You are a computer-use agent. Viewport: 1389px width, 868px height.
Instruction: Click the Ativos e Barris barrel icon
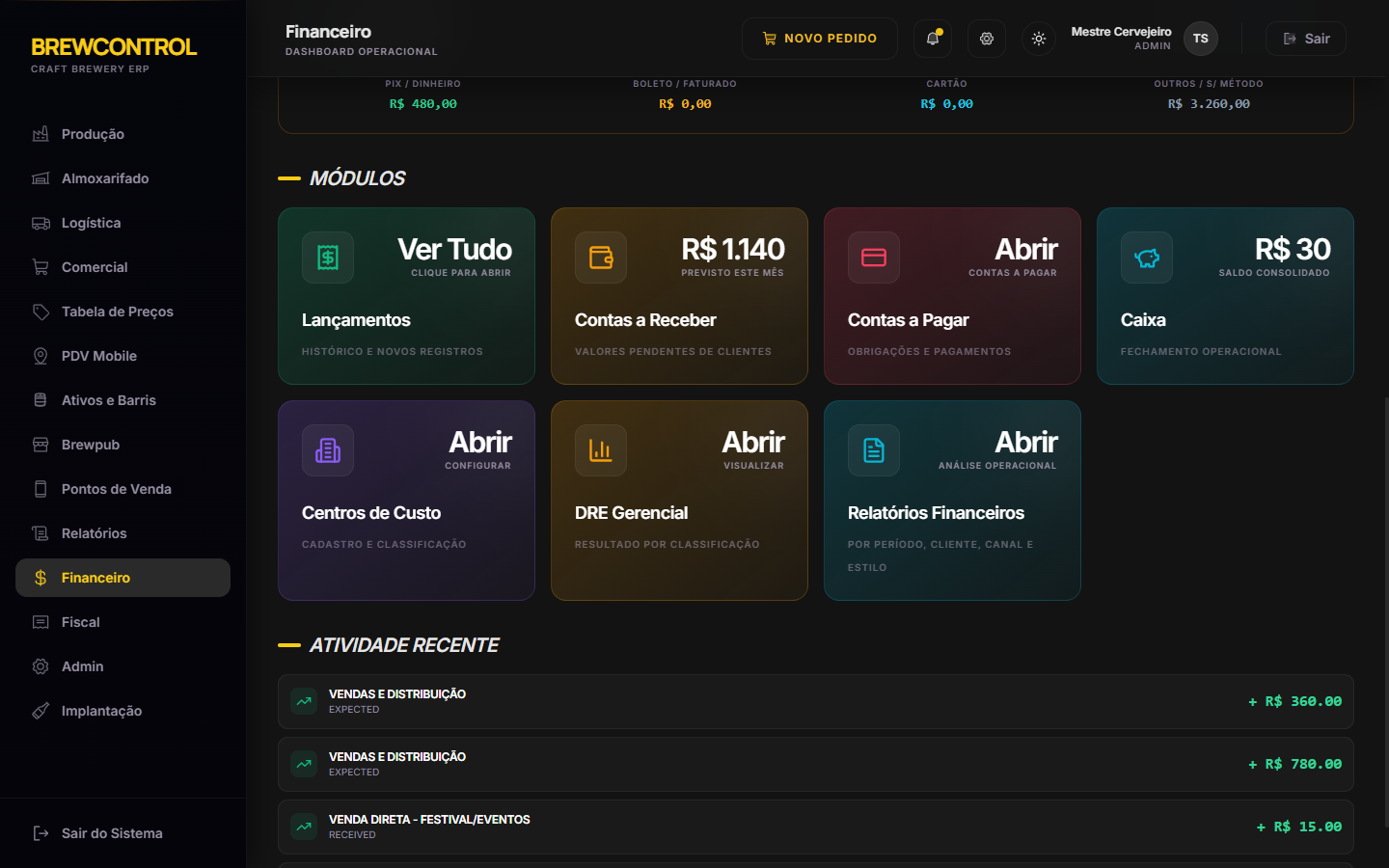pos(41,400)
